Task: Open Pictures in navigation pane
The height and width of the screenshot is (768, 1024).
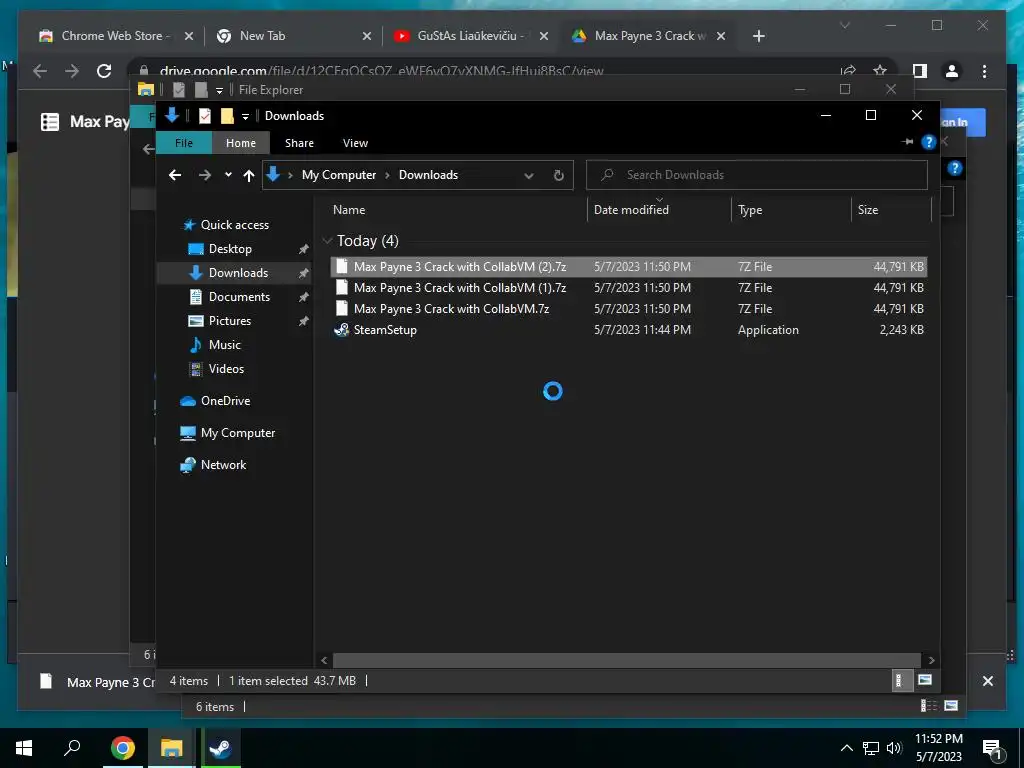Action: 229,321
